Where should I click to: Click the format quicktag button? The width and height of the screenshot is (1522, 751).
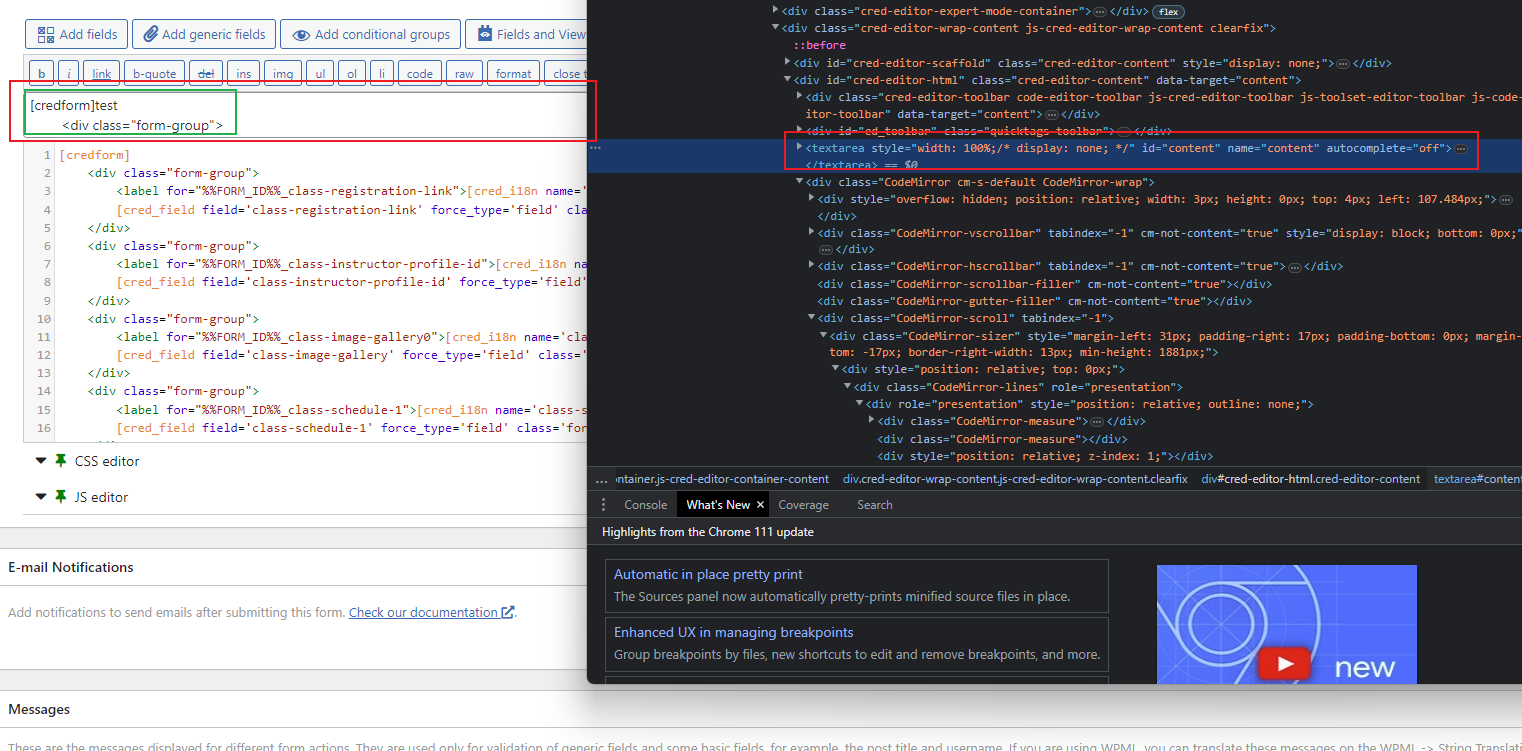click(x=514, y=74)
